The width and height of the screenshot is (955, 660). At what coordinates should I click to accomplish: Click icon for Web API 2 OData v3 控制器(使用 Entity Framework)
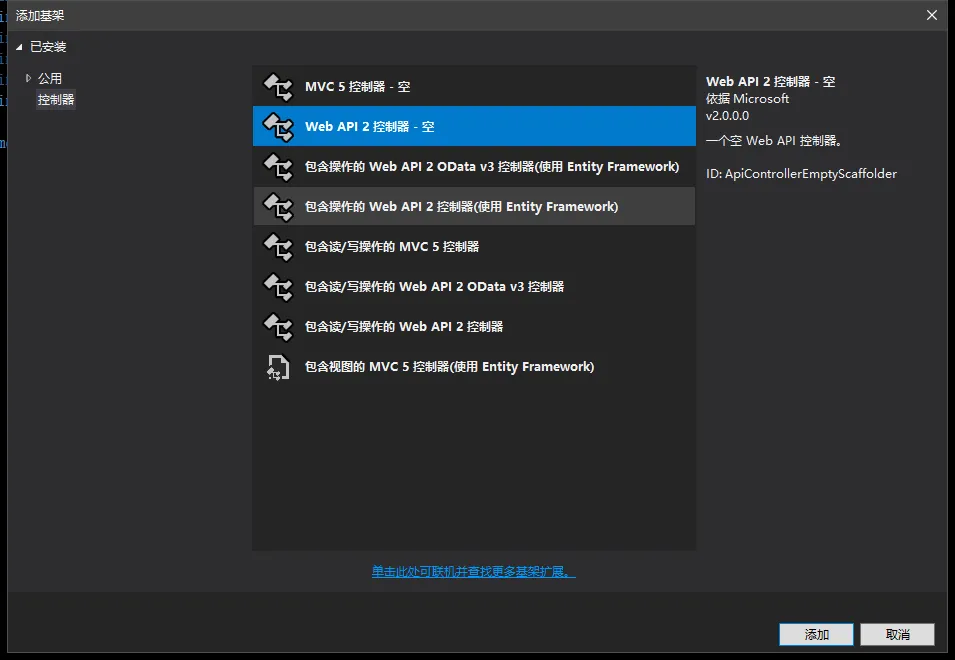(278, 167)
